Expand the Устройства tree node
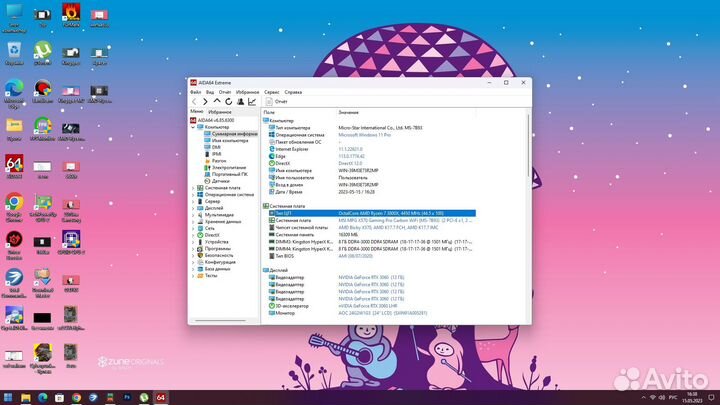The width and height of the screenshot is (720, 405). (x=193, y=242)
